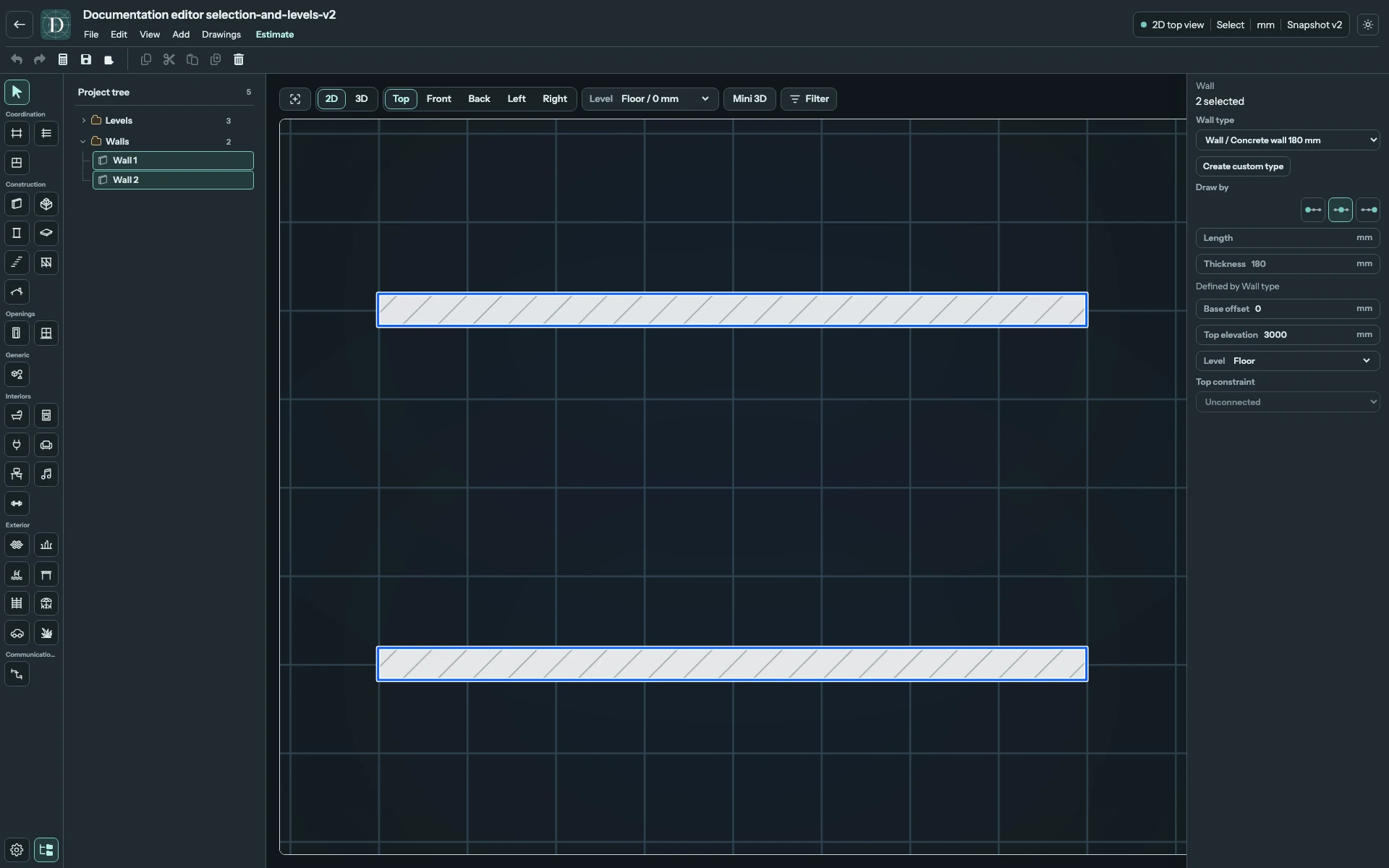Image resolution: width=1389 pixels, height=868 pixels.
Task: Open the Filter button
Action: pos(809,99)
